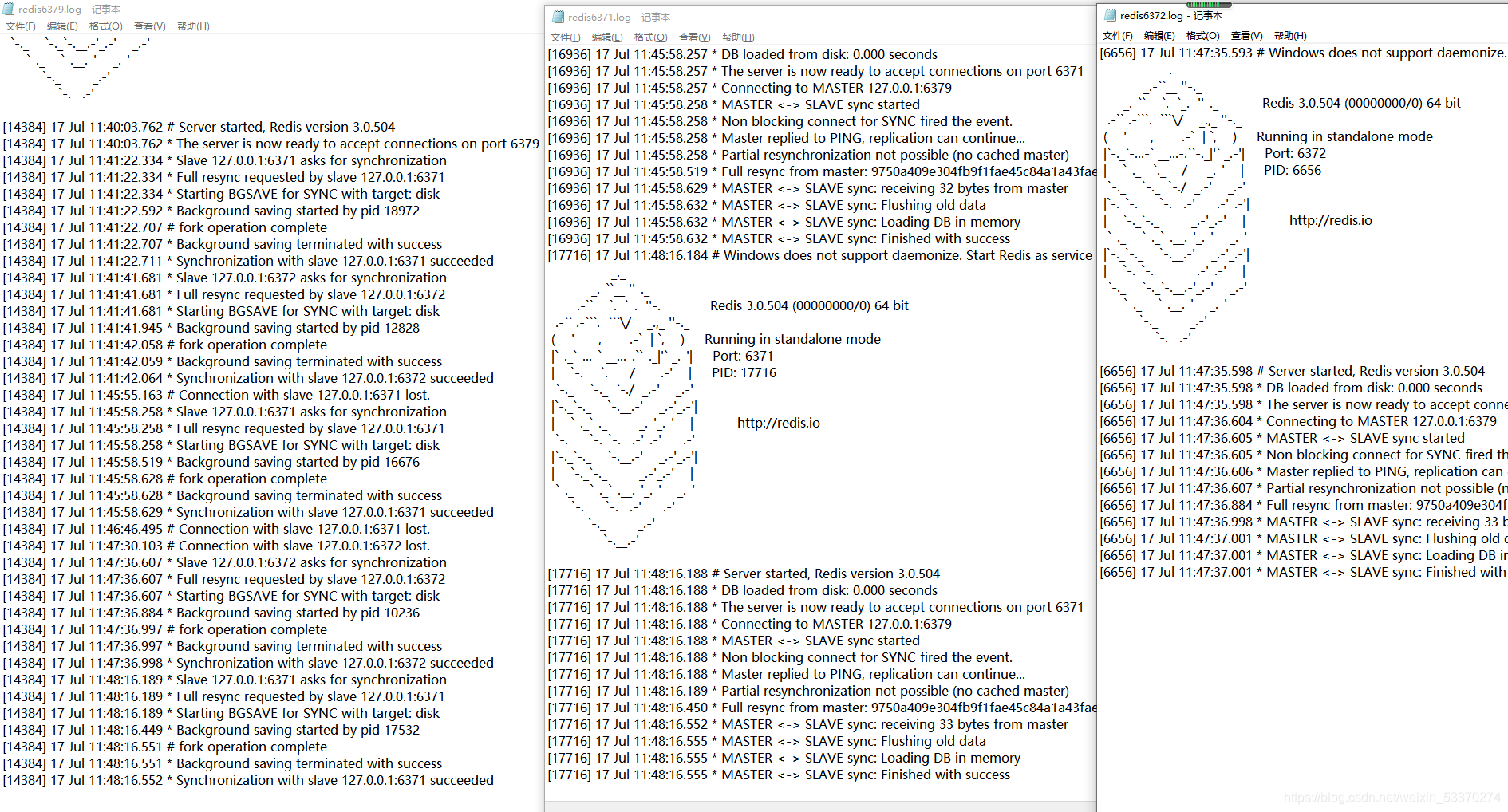Click Redis ASCII logo in redis6371.log

[x=624, y=412]
